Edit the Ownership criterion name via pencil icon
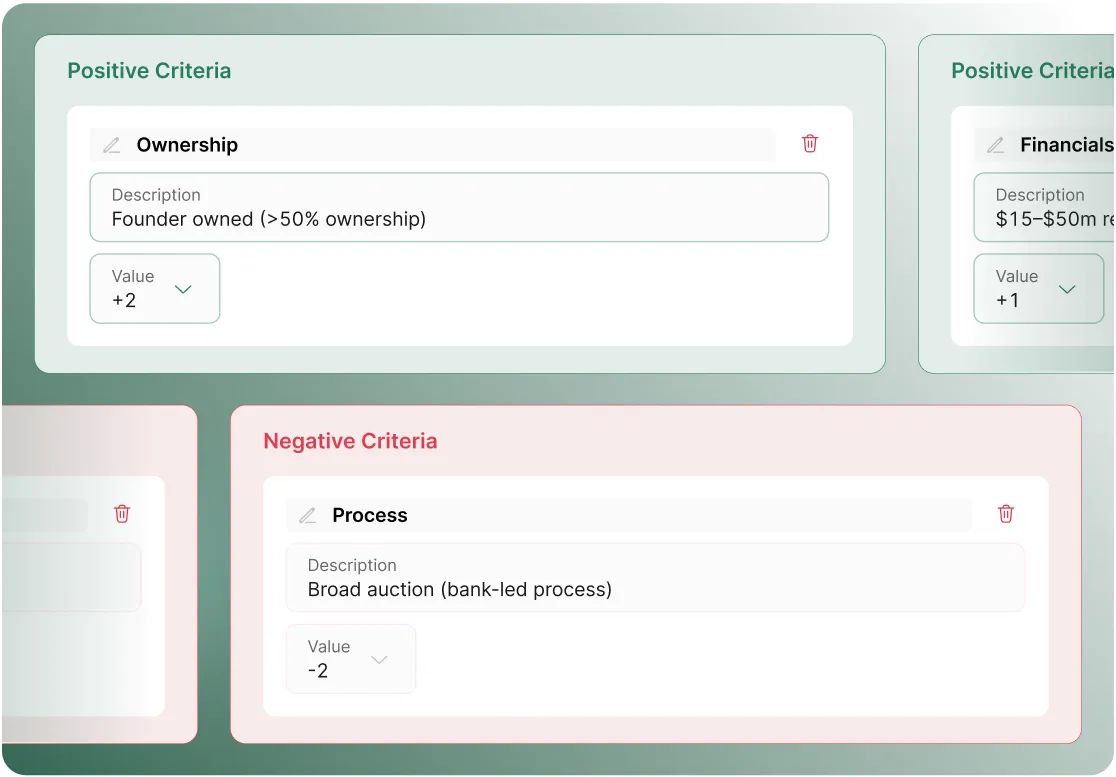 (x=111, y=144)
